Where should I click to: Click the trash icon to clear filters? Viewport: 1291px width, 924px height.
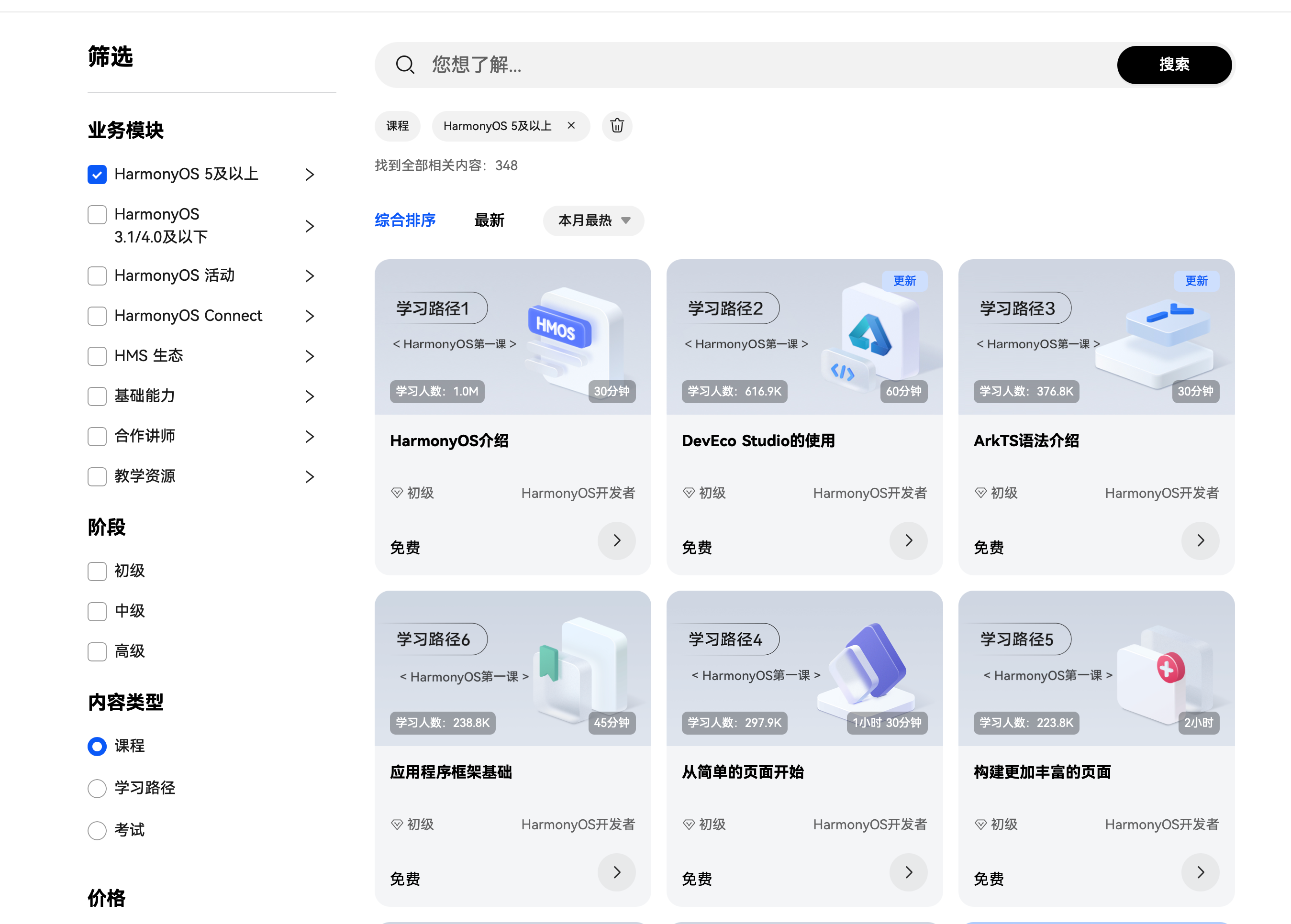617,126
